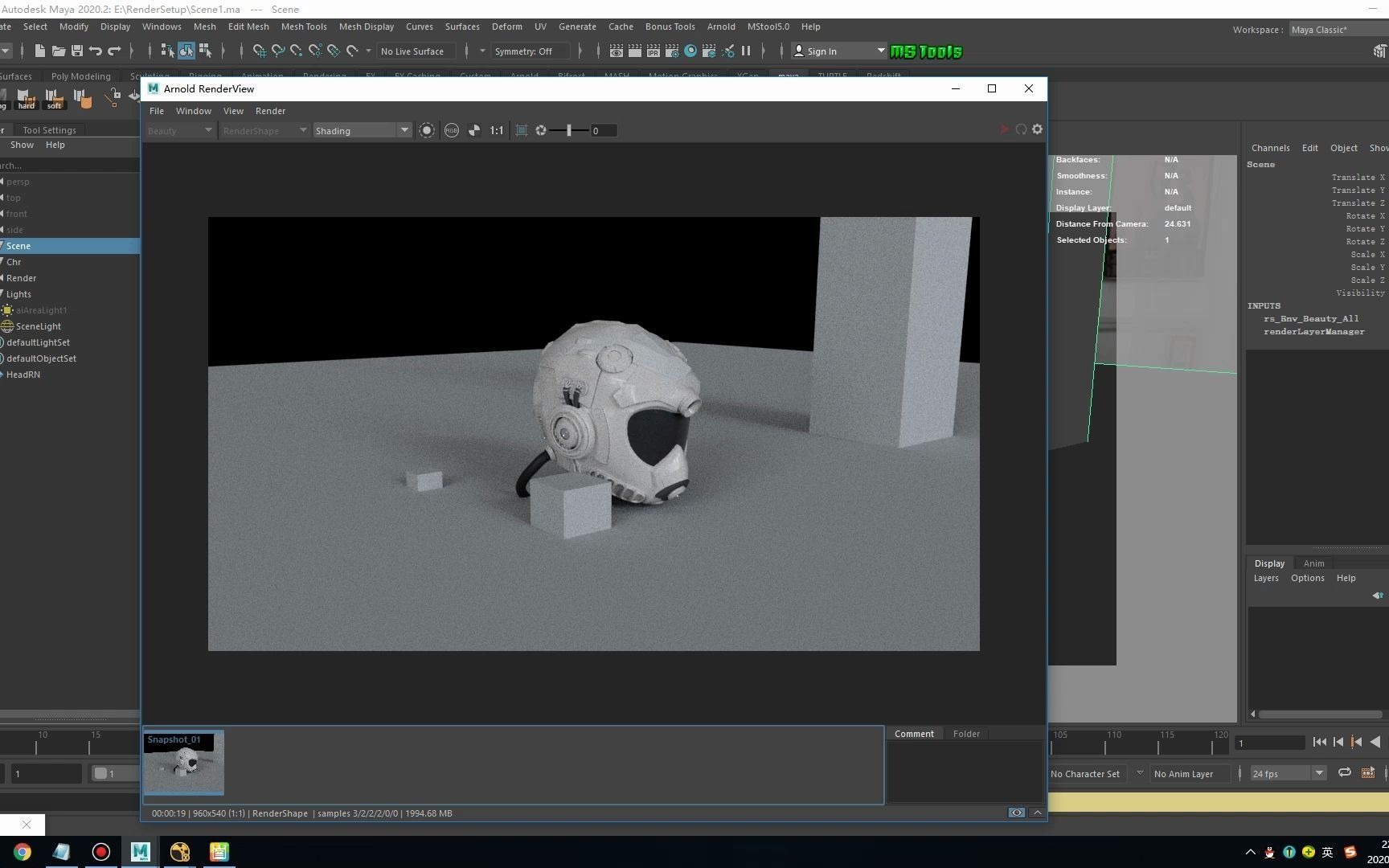Set Arnold RenderView zoom to 1:1
Viewport: 1389px width, 868px height.
[x=496, y=130]
